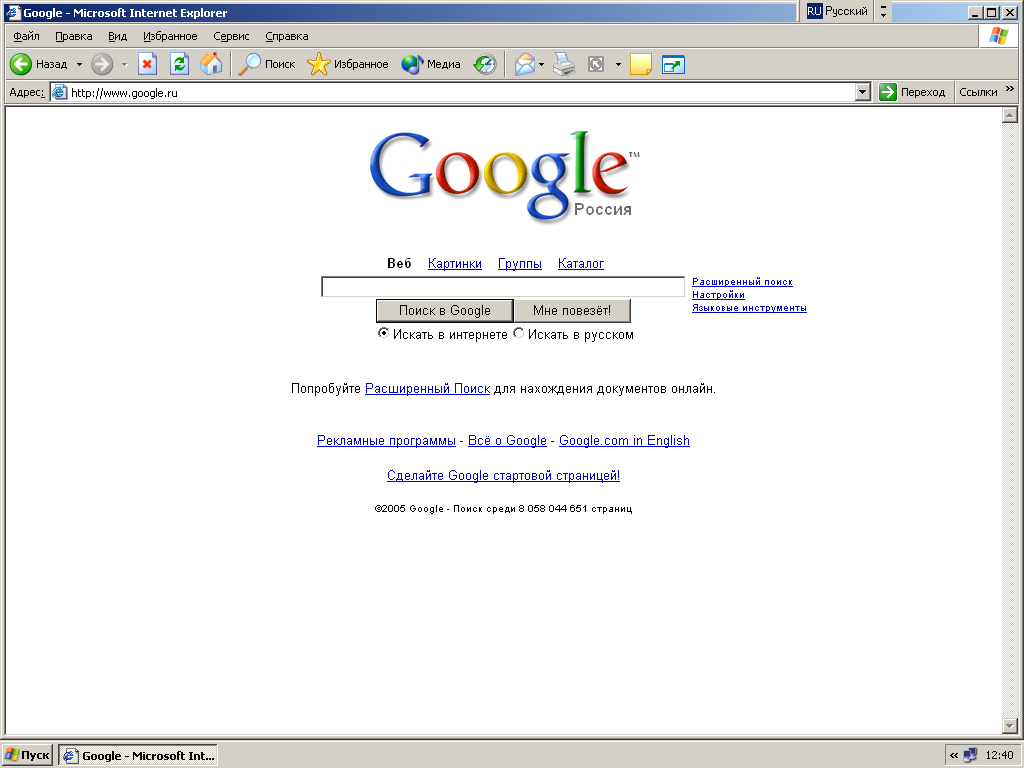Click into the Google search input field
This screenshot has height=768, width=1024.
pos(503,286)
